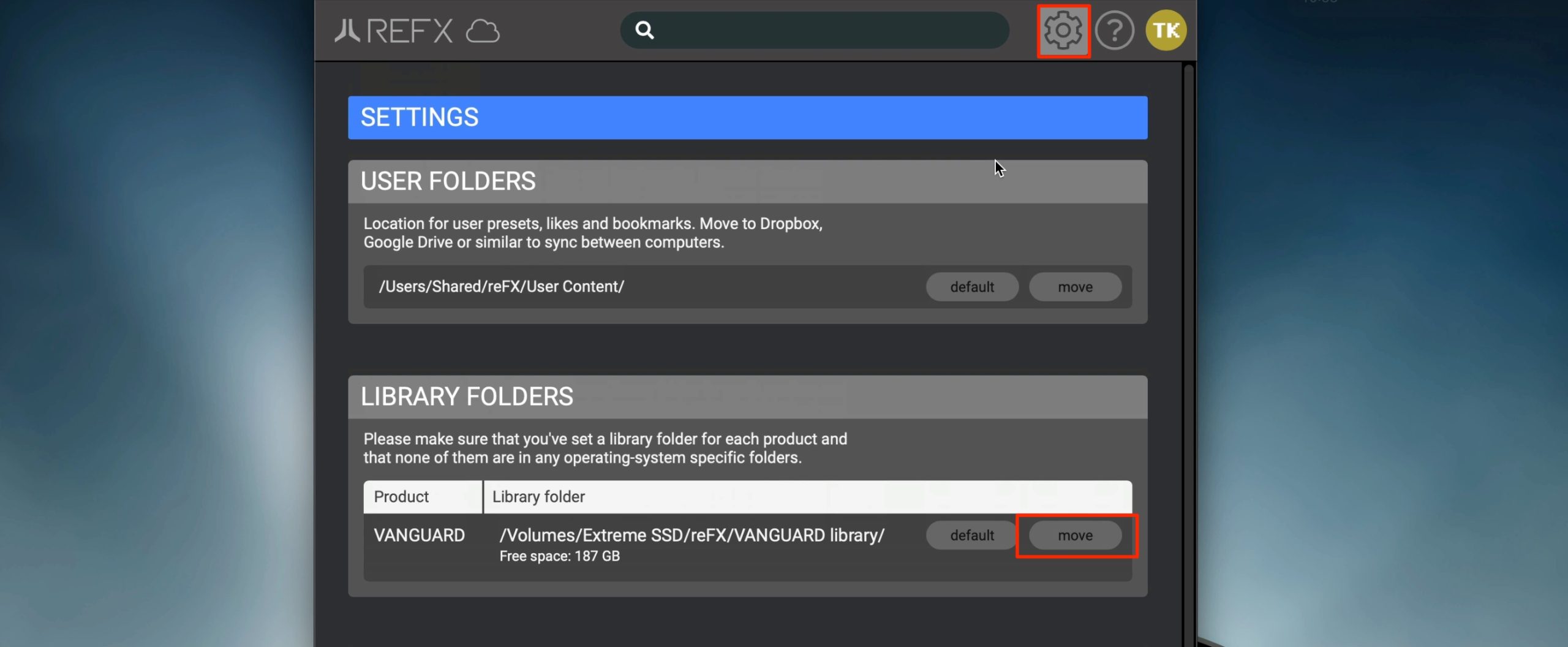1568x647 pixels.
Task: Reset user folder with default button
Action: click(x=972, y=287)
